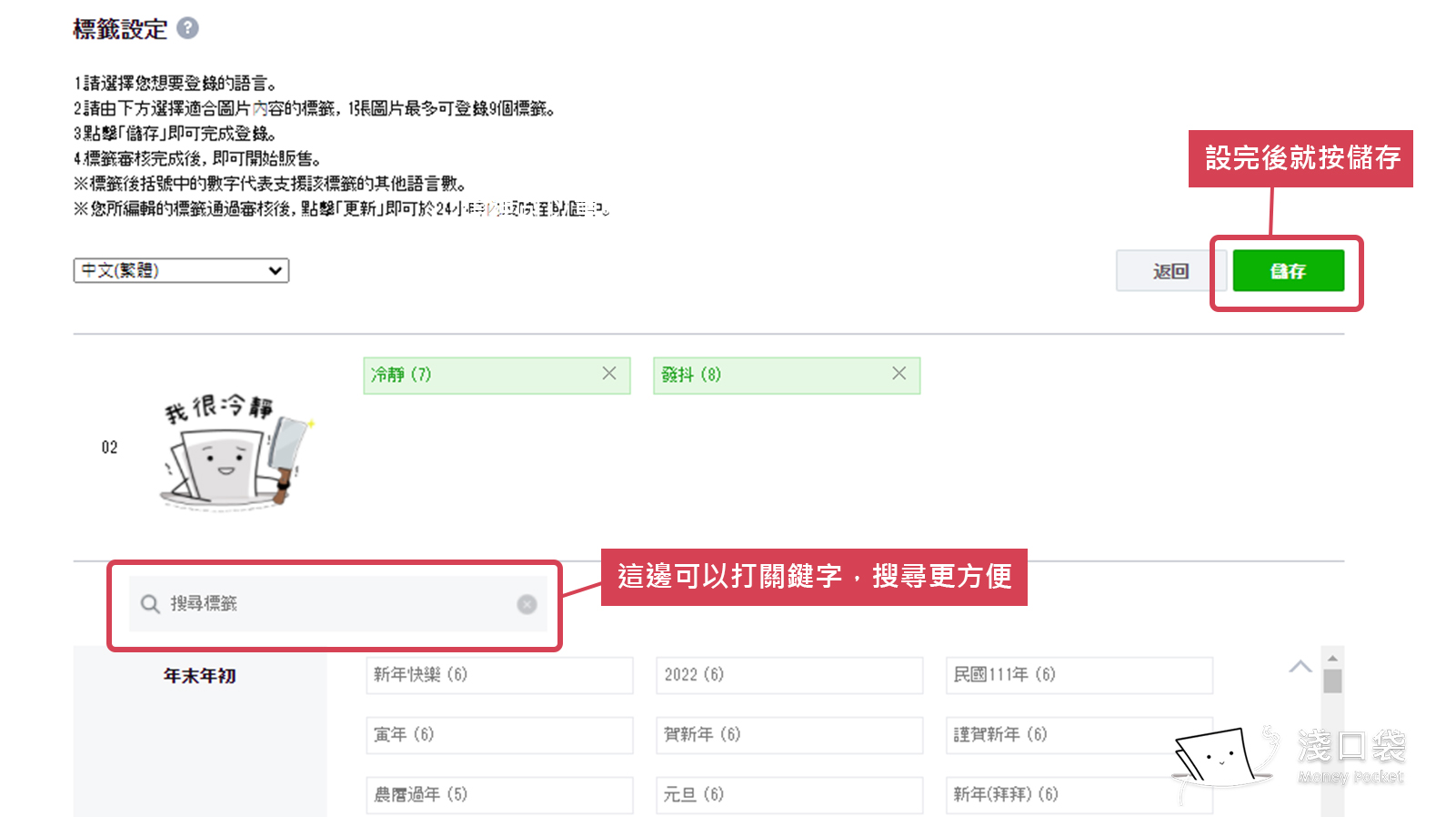Add the 賀新年 tag
Screen dimensions: 1456x817
click(788, 735)
